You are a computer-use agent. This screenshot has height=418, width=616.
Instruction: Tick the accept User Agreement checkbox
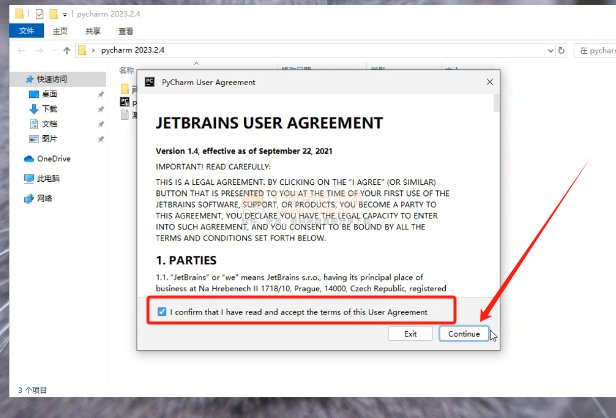pos(161,312)
